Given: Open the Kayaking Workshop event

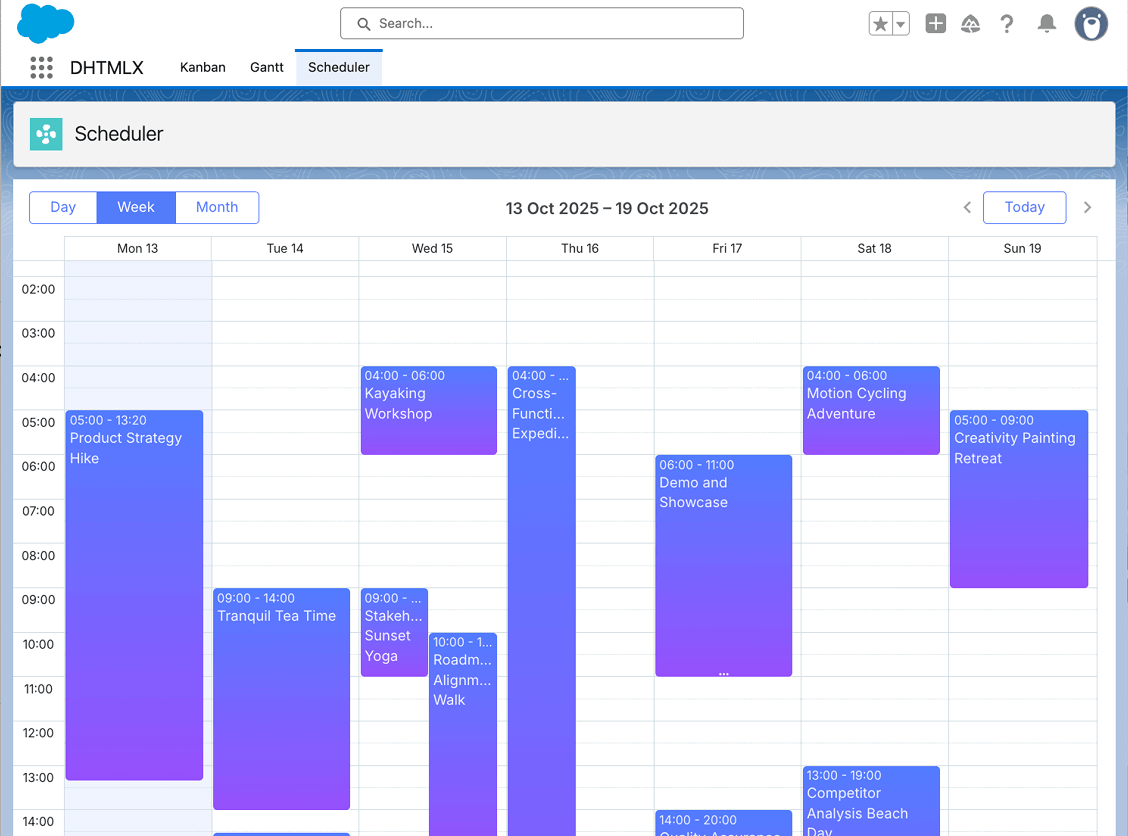Looking at the screenshot, I should point(429,411).
